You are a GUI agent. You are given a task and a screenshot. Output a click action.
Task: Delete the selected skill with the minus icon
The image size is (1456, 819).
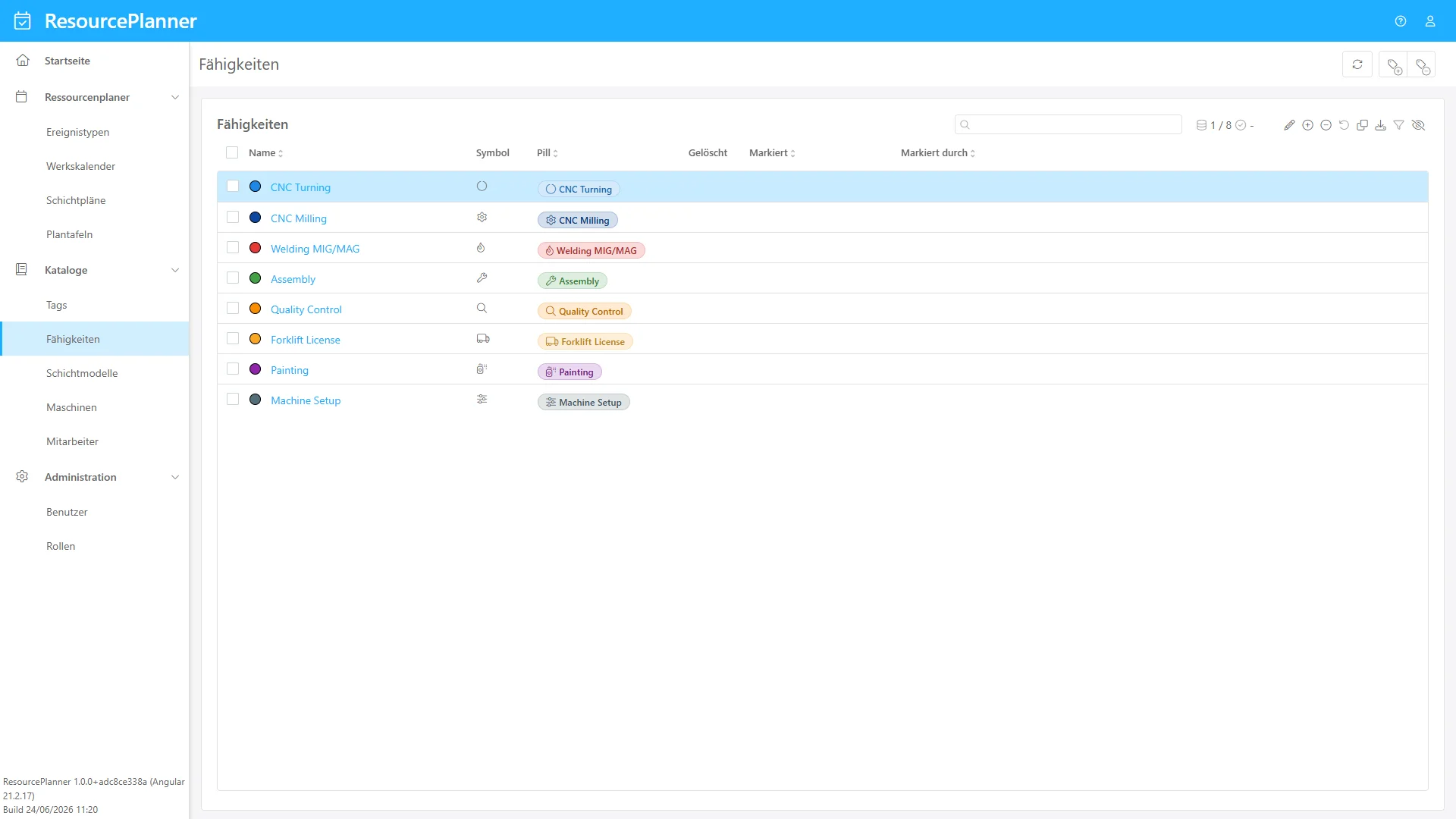click(x=1326, y=125)
